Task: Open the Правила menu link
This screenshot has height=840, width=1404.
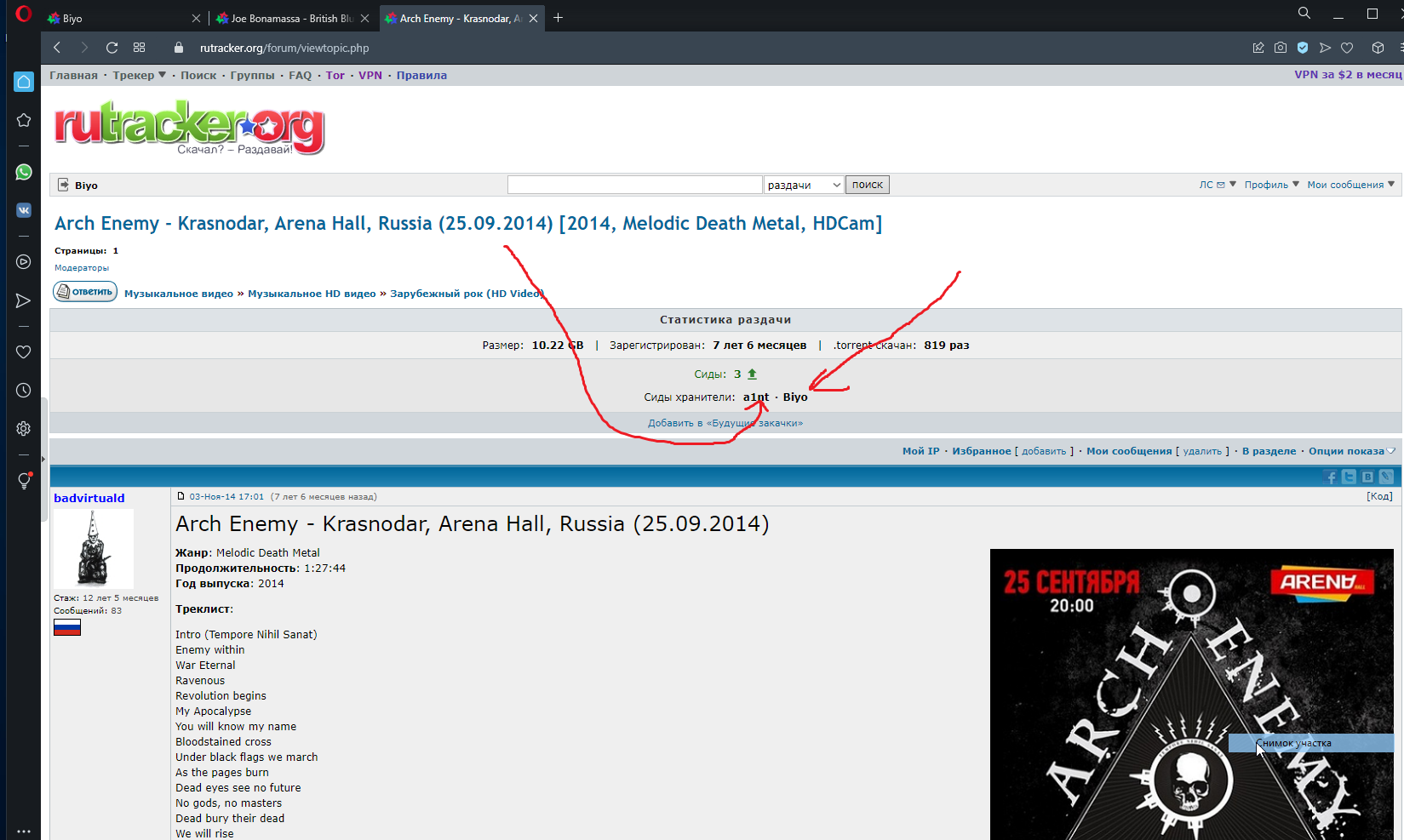Action: pos(421,75)
